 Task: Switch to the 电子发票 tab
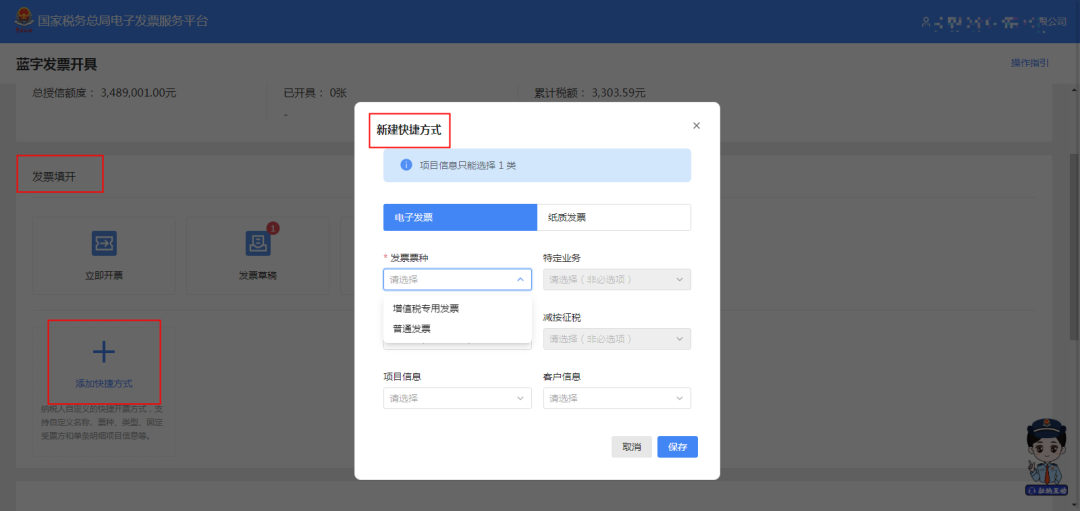[x=460, y=217]
